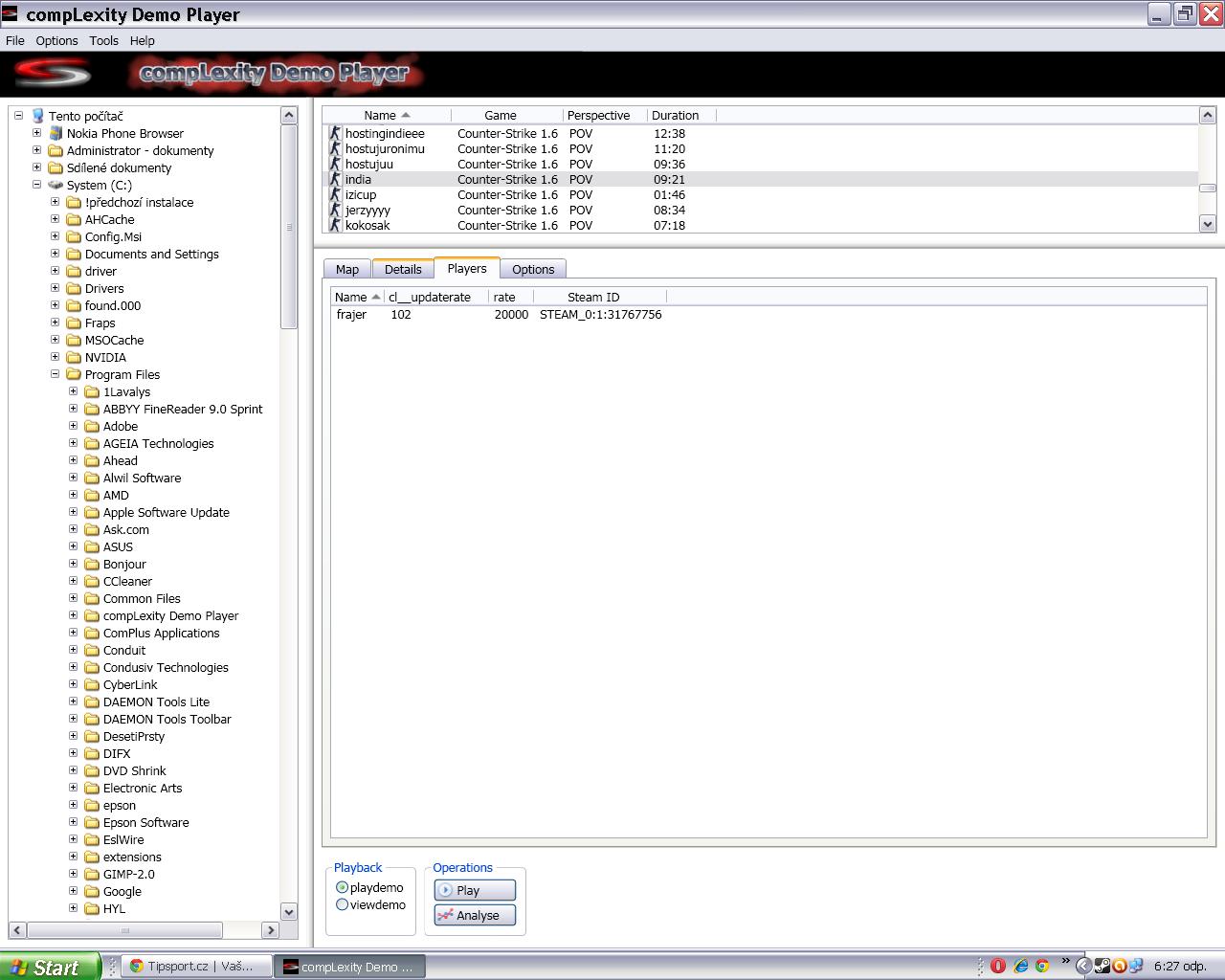Click the Steam tray icon

point(1102,967)
